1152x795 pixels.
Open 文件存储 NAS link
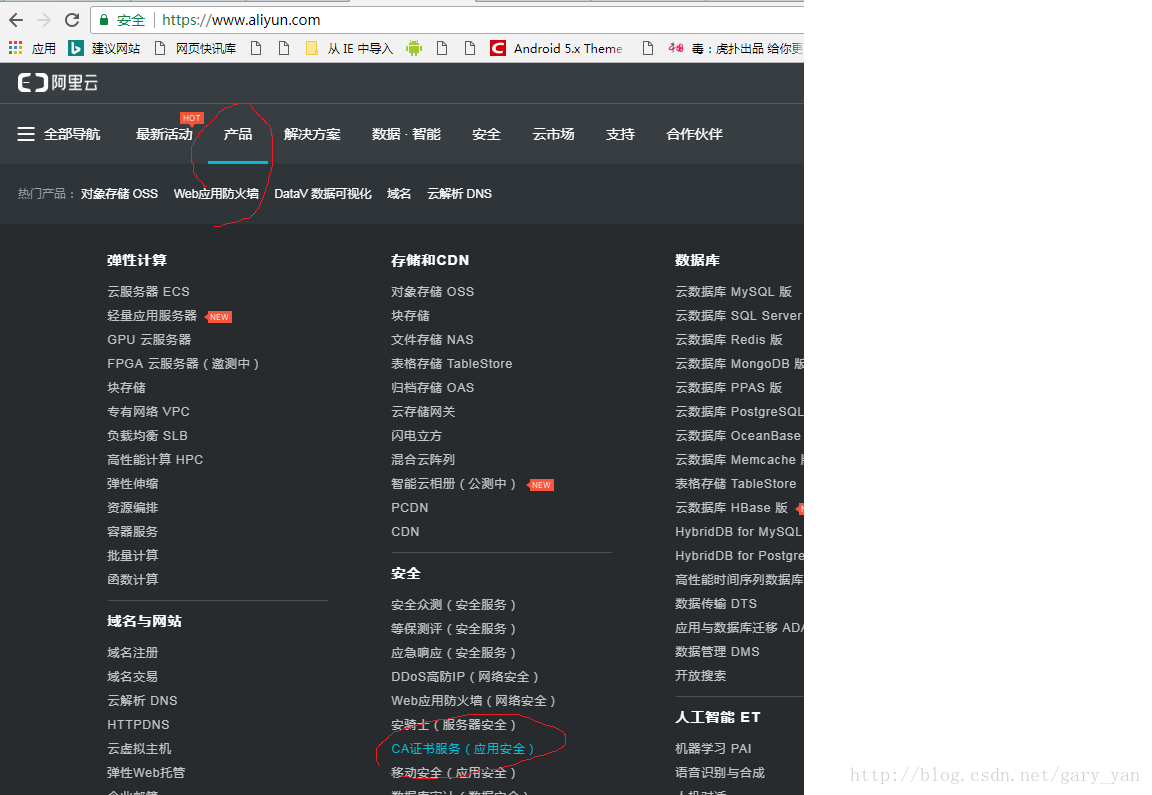(x=432, y=340)
